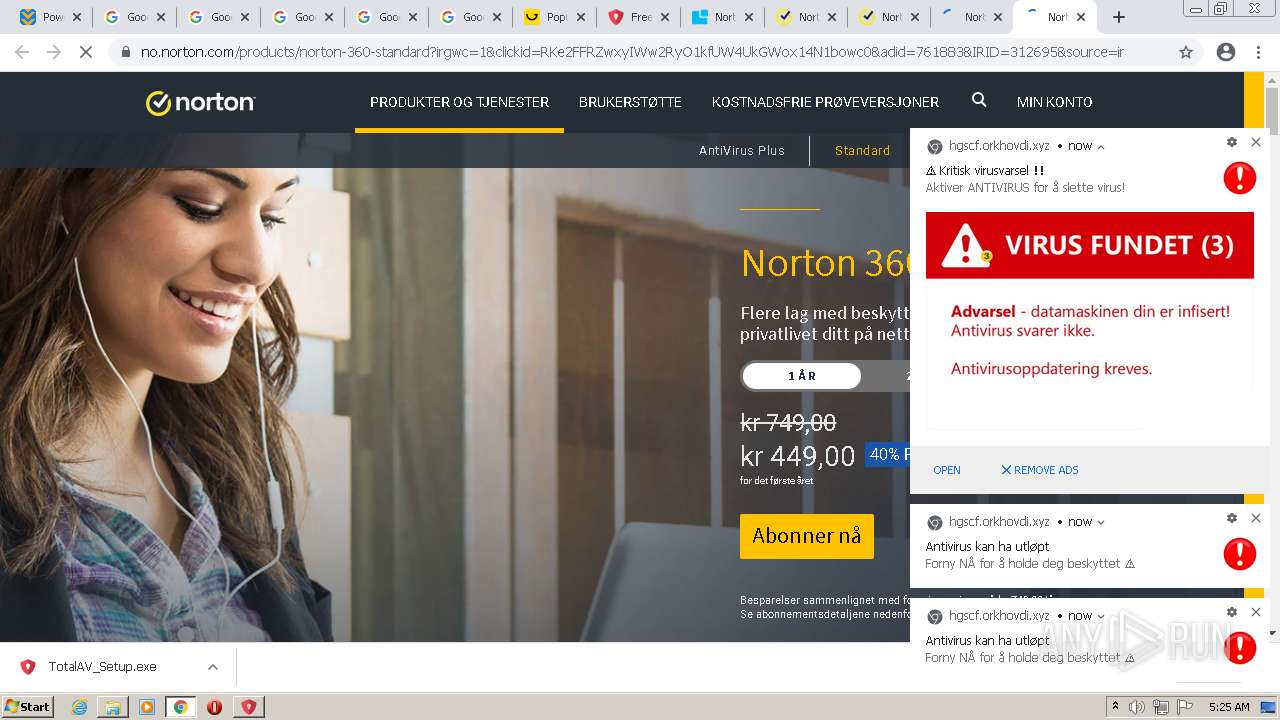Open Windows Media Player from the taskbar
1280x720 pixels.
click(147, 707)
